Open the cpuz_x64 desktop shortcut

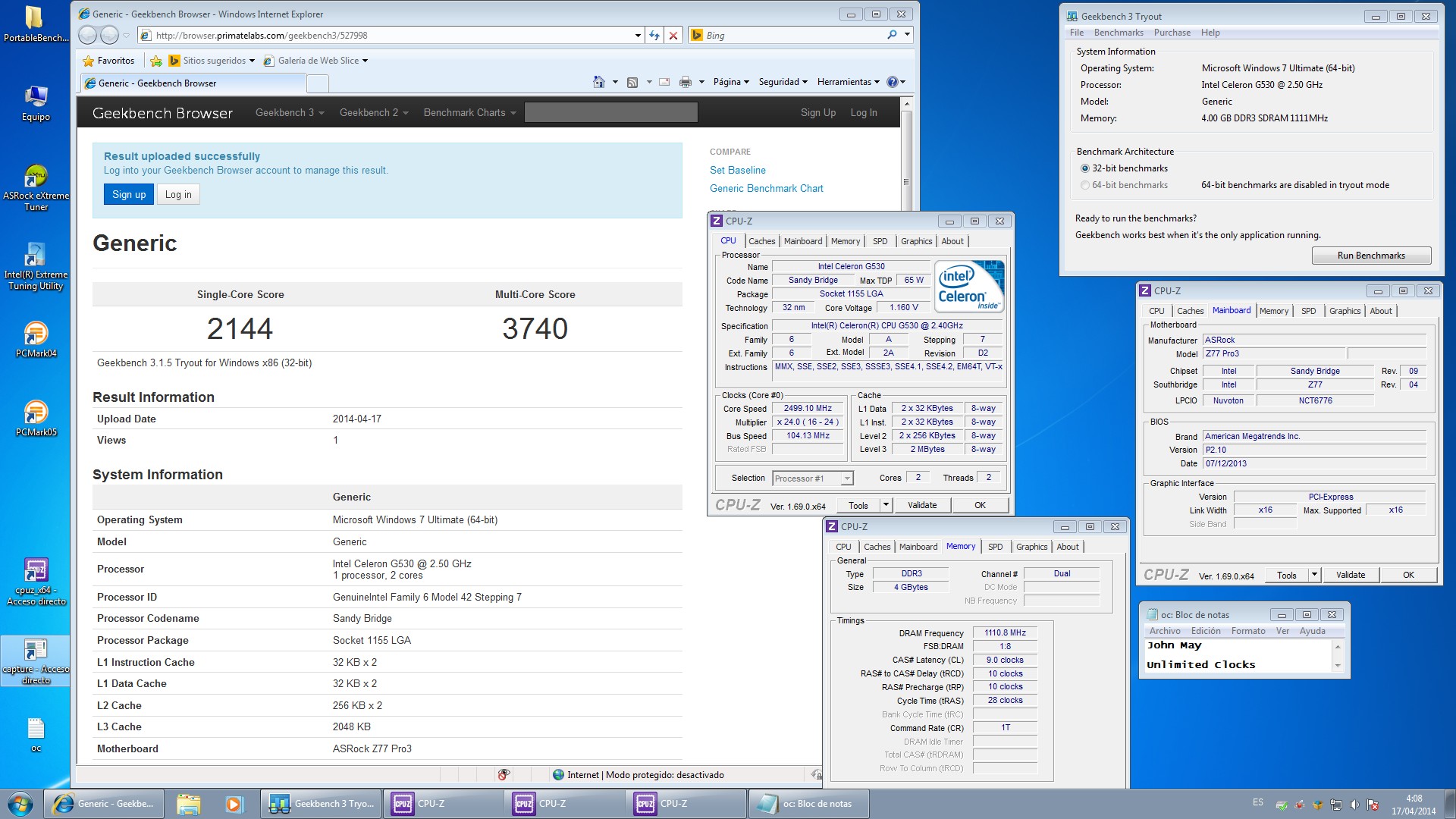36,582
